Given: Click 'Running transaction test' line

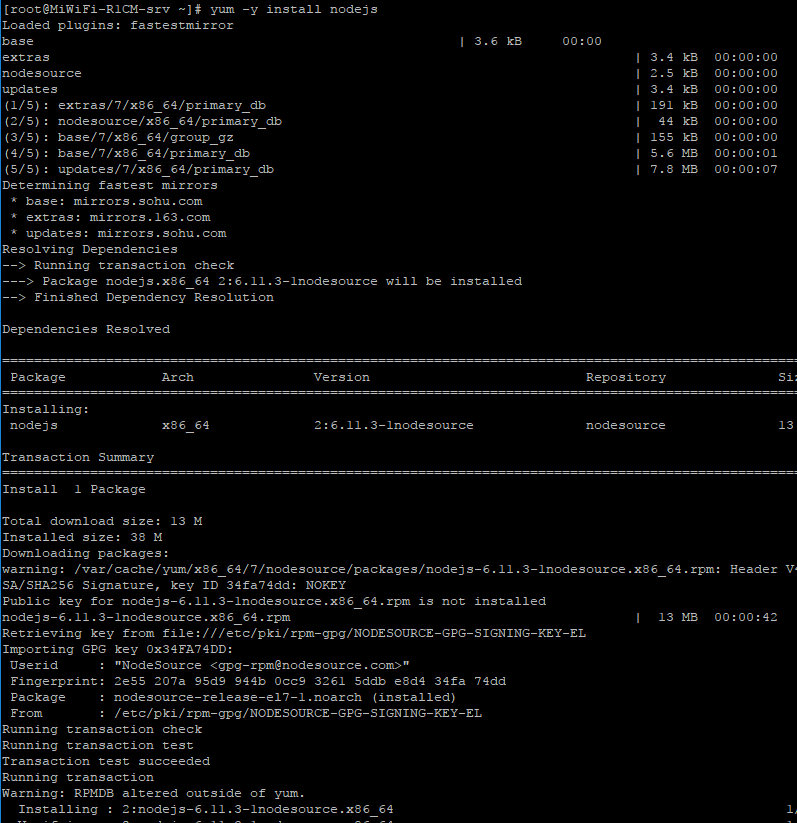Looking at the screenshot, I should coord(98,746).
